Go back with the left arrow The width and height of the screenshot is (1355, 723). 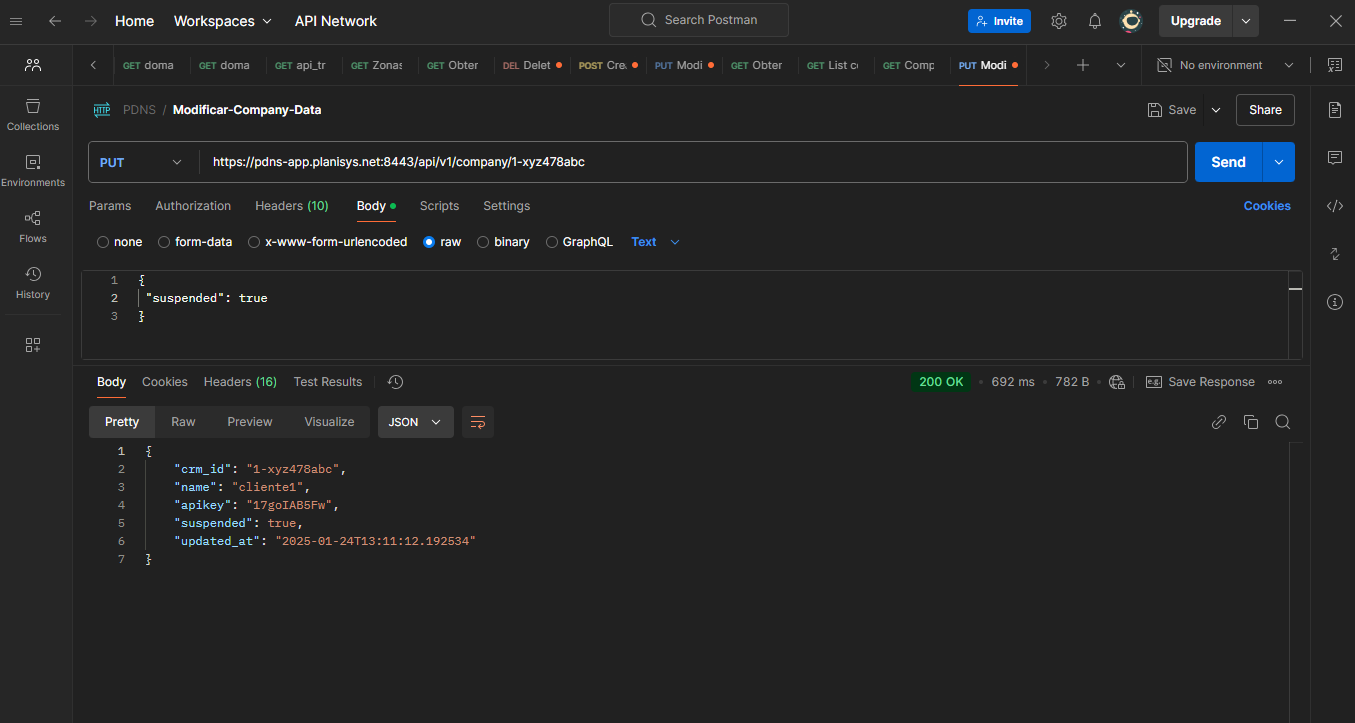coord(55,21)
